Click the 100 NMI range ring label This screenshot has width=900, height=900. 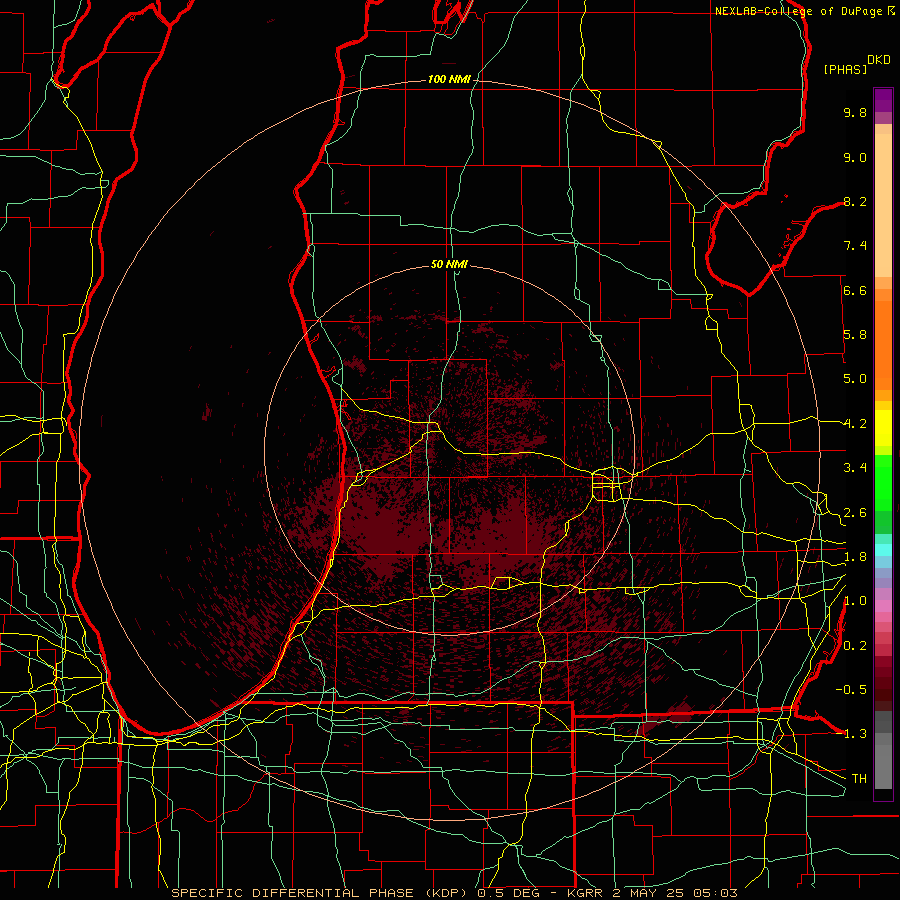click(x=449, y=79)
